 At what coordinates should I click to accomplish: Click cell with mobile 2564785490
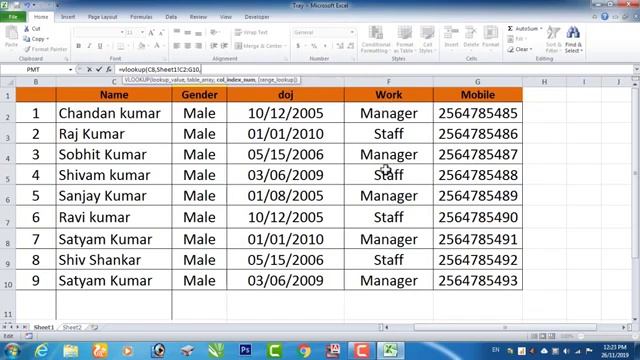[x=478, y=217]
